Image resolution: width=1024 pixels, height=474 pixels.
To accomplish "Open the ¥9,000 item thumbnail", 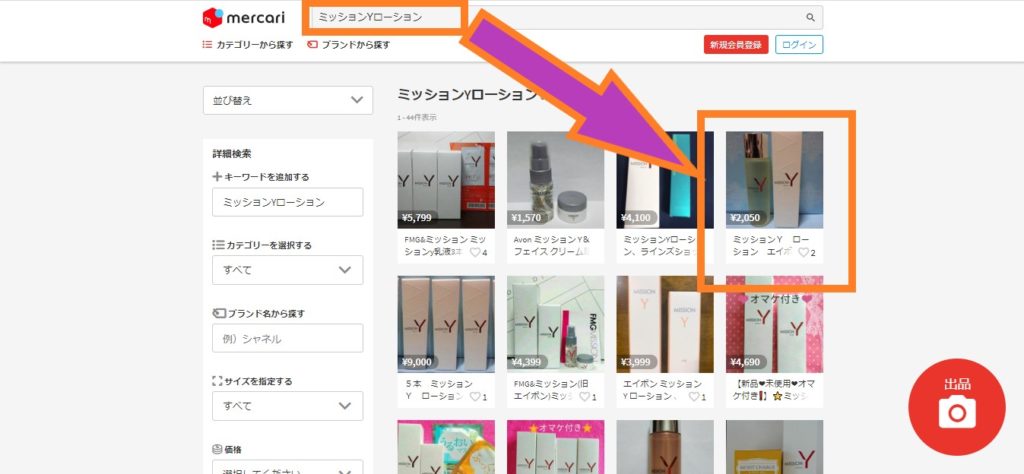I will click(446, 324).
